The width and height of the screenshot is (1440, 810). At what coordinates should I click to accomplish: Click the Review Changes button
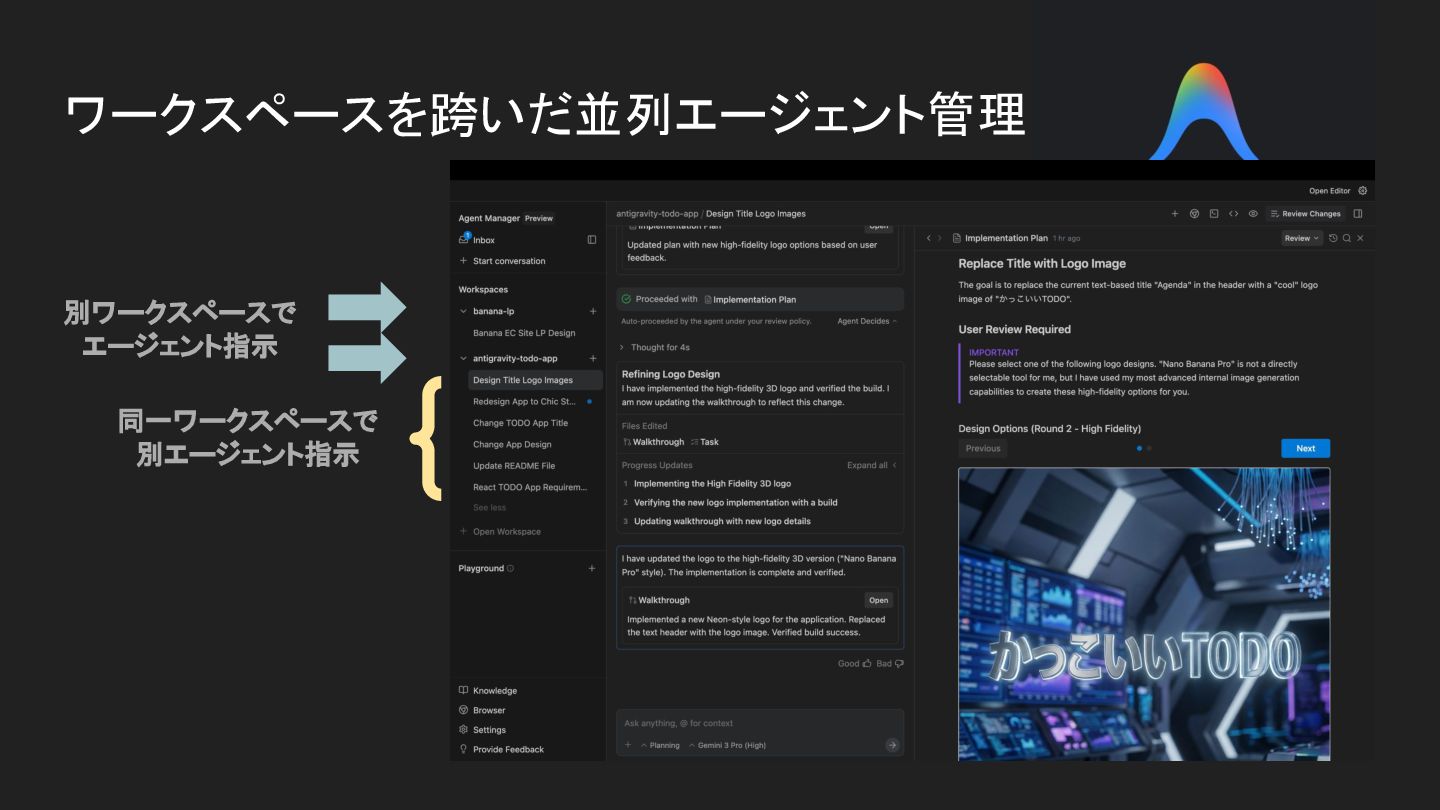click(x=1305, y=213)
